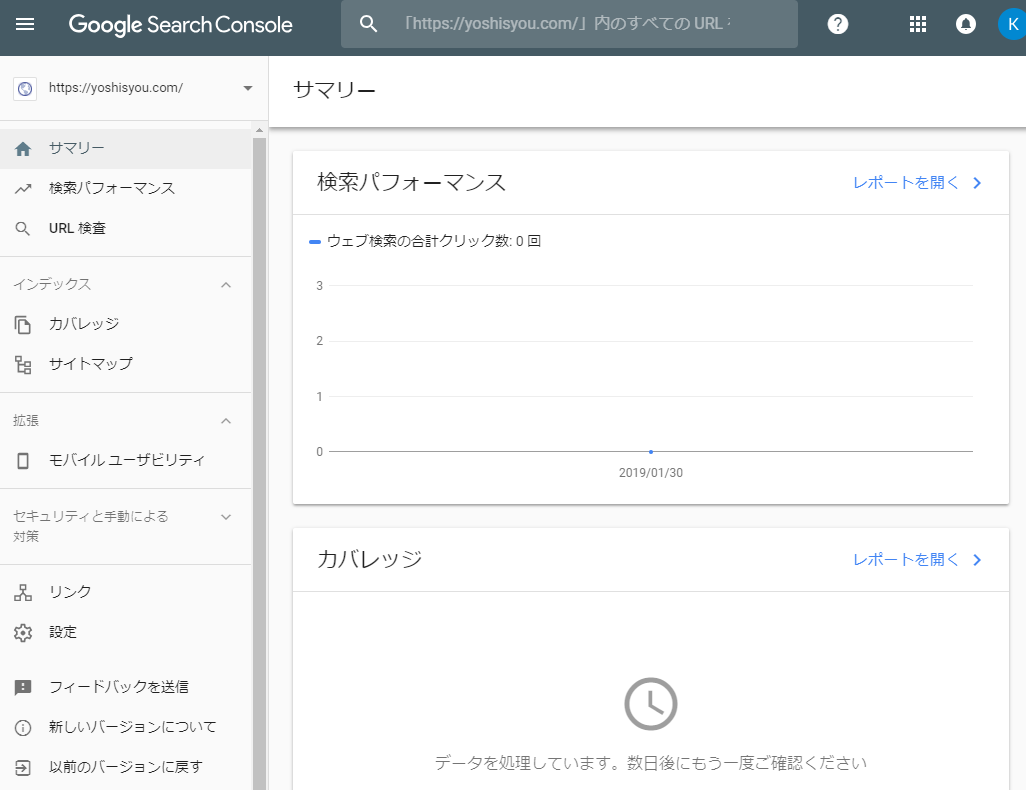Open the Google apps grid

pyautogui.click(x=917, y=24)
